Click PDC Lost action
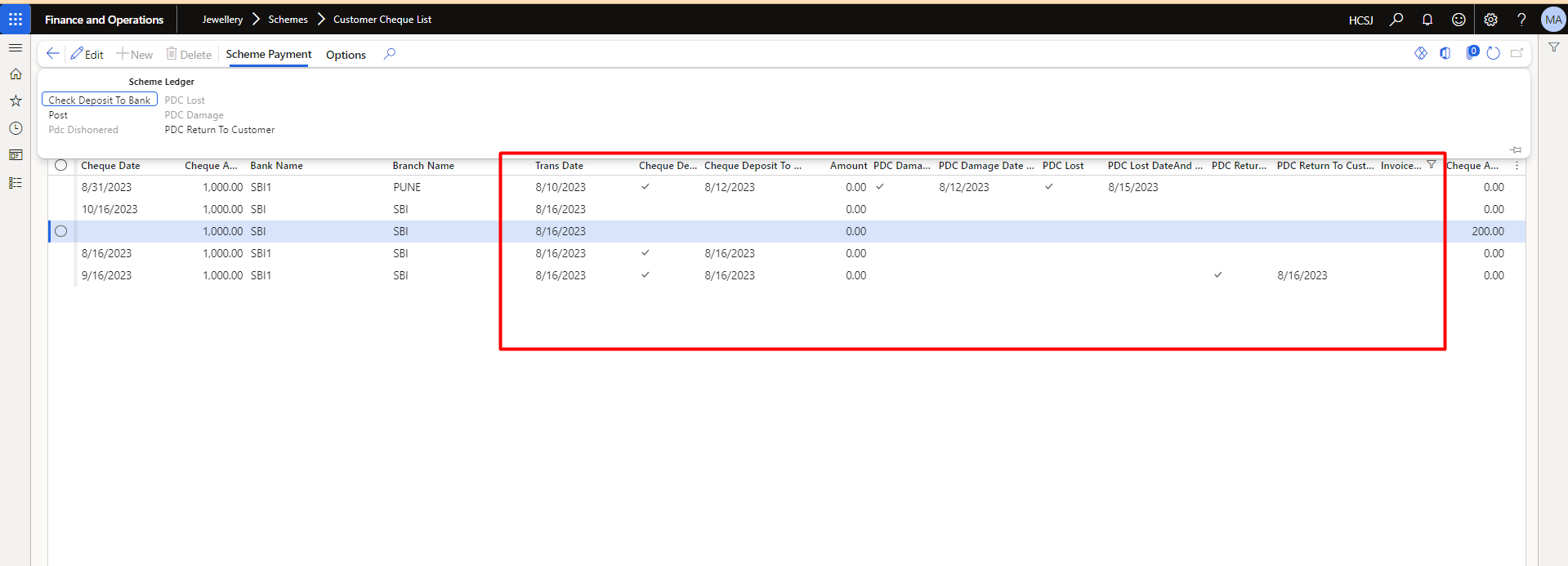The height and width of the screenshot is (566, 1568). tap(185, 100)
